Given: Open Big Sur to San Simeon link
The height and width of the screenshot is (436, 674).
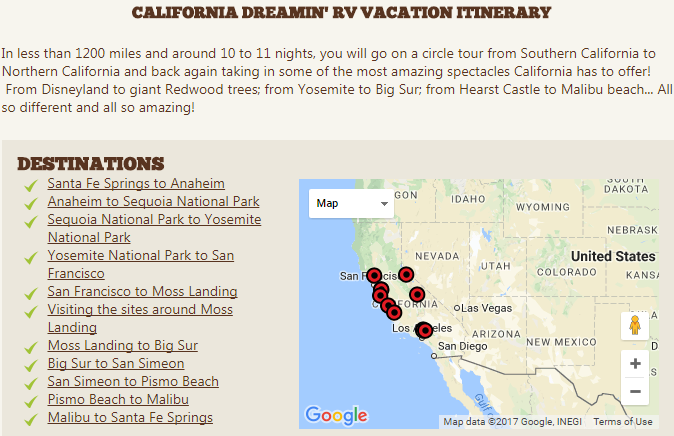Looking at the screenshot, I should pos(116,363).
